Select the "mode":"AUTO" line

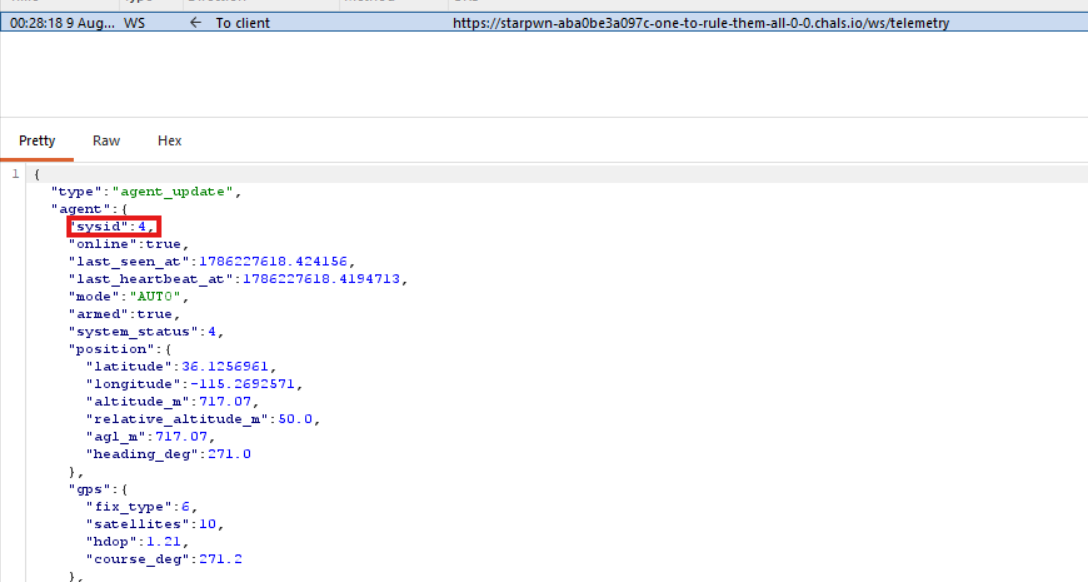(128, 296)
